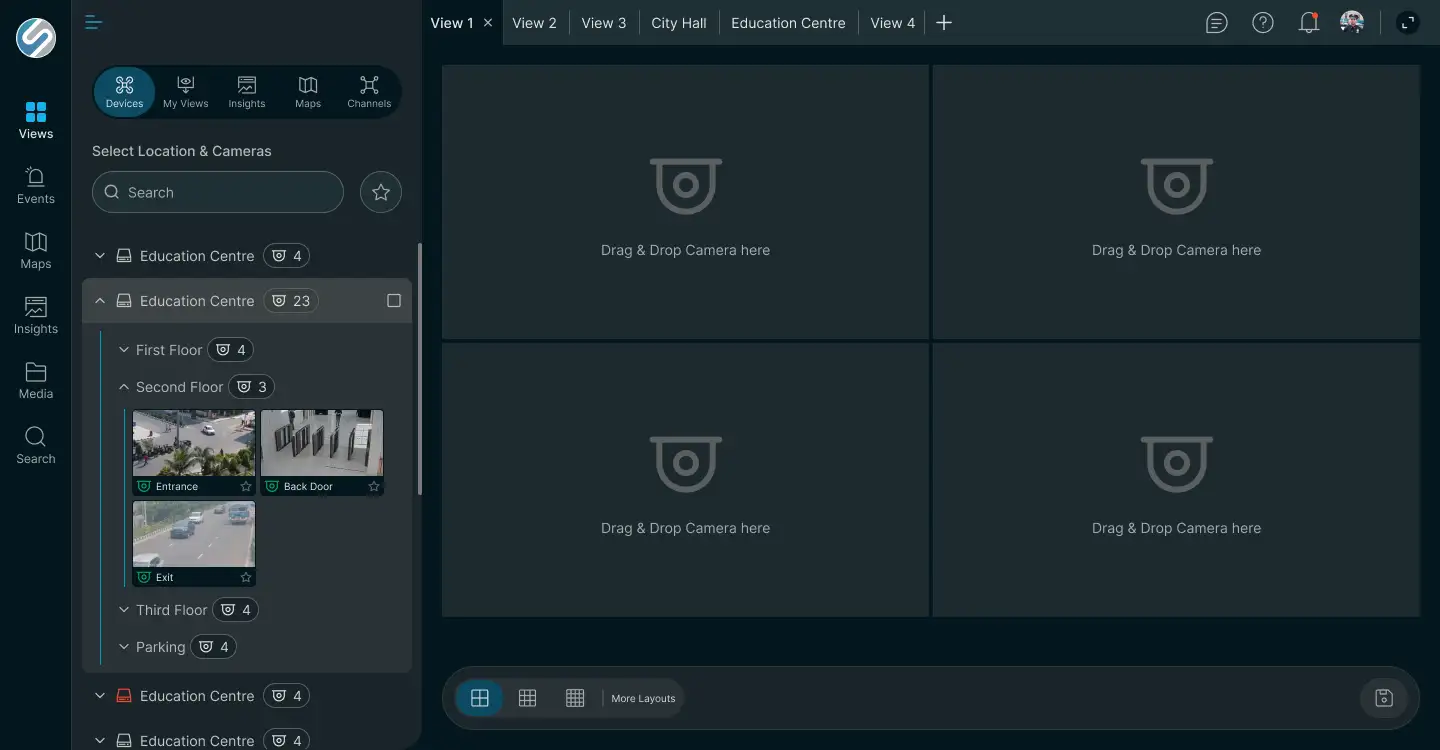Screen dimensions: 1440x750
Task: Select the Devices tab
Action: [124, 92]
